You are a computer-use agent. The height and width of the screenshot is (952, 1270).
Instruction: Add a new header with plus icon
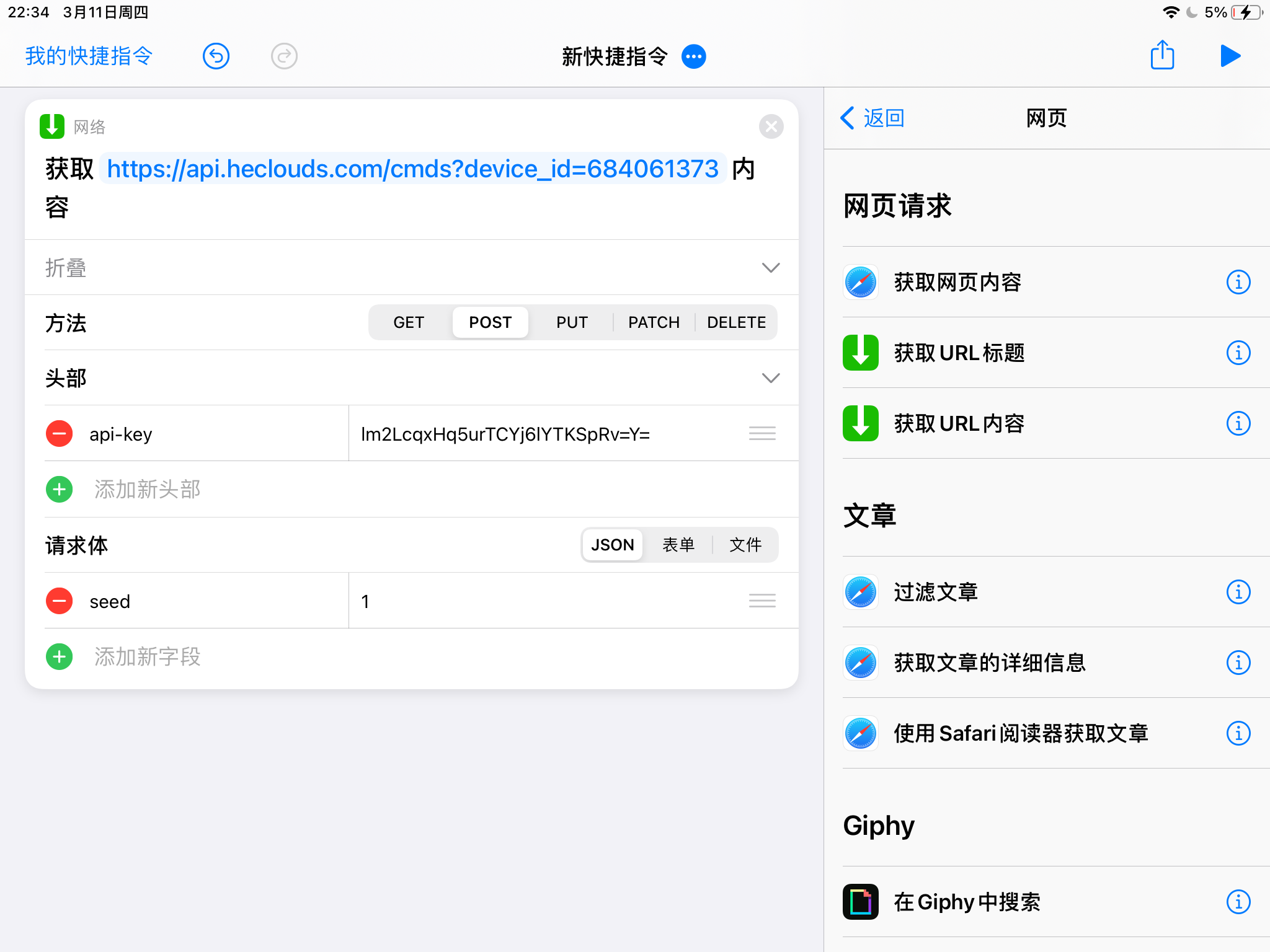coord(60,489)
